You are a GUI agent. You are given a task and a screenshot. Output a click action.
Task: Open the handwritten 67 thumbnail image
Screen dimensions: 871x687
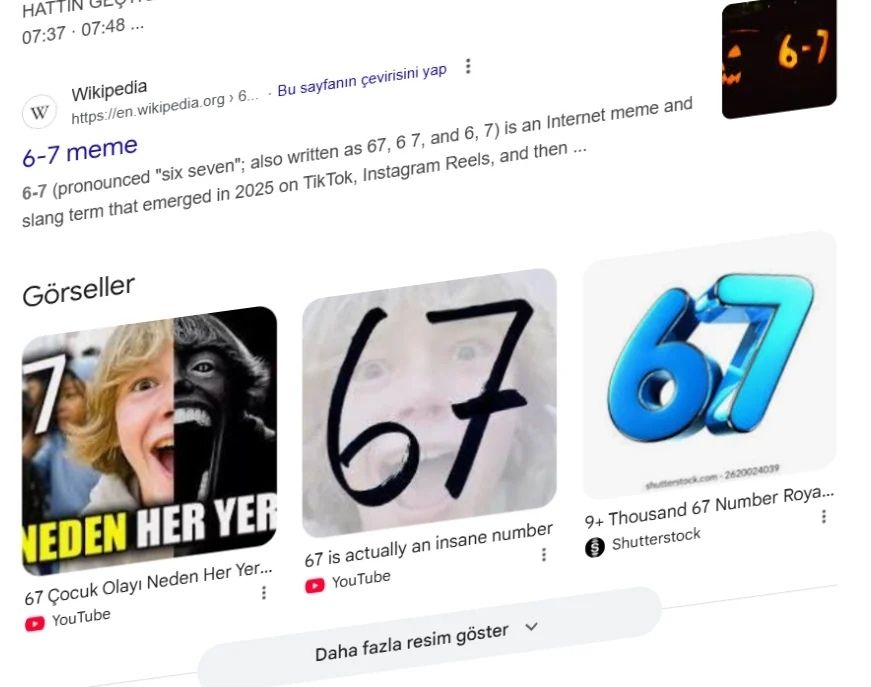(x=429, y=403)
